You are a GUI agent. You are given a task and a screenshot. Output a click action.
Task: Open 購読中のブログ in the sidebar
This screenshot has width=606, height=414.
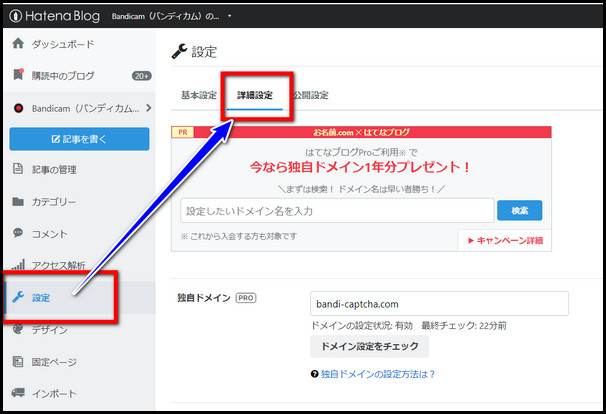click(x=63, y=76)
